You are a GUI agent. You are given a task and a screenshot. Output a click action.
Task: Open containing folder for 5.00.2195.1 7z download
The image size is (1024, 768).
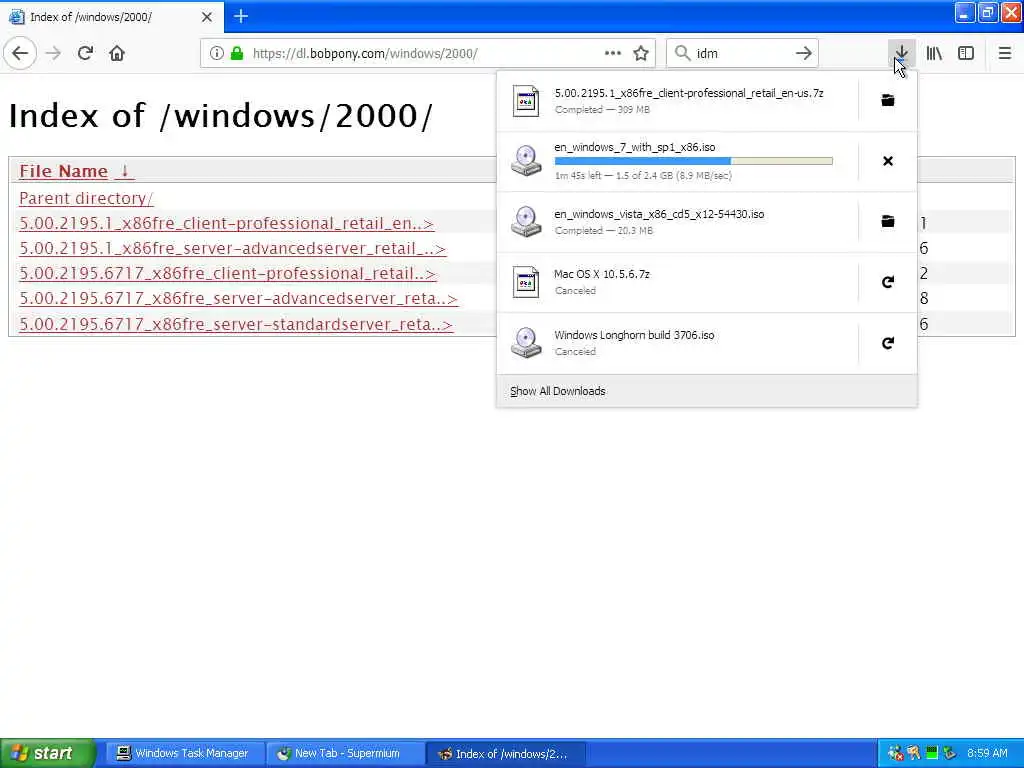(x=888, y=100)
